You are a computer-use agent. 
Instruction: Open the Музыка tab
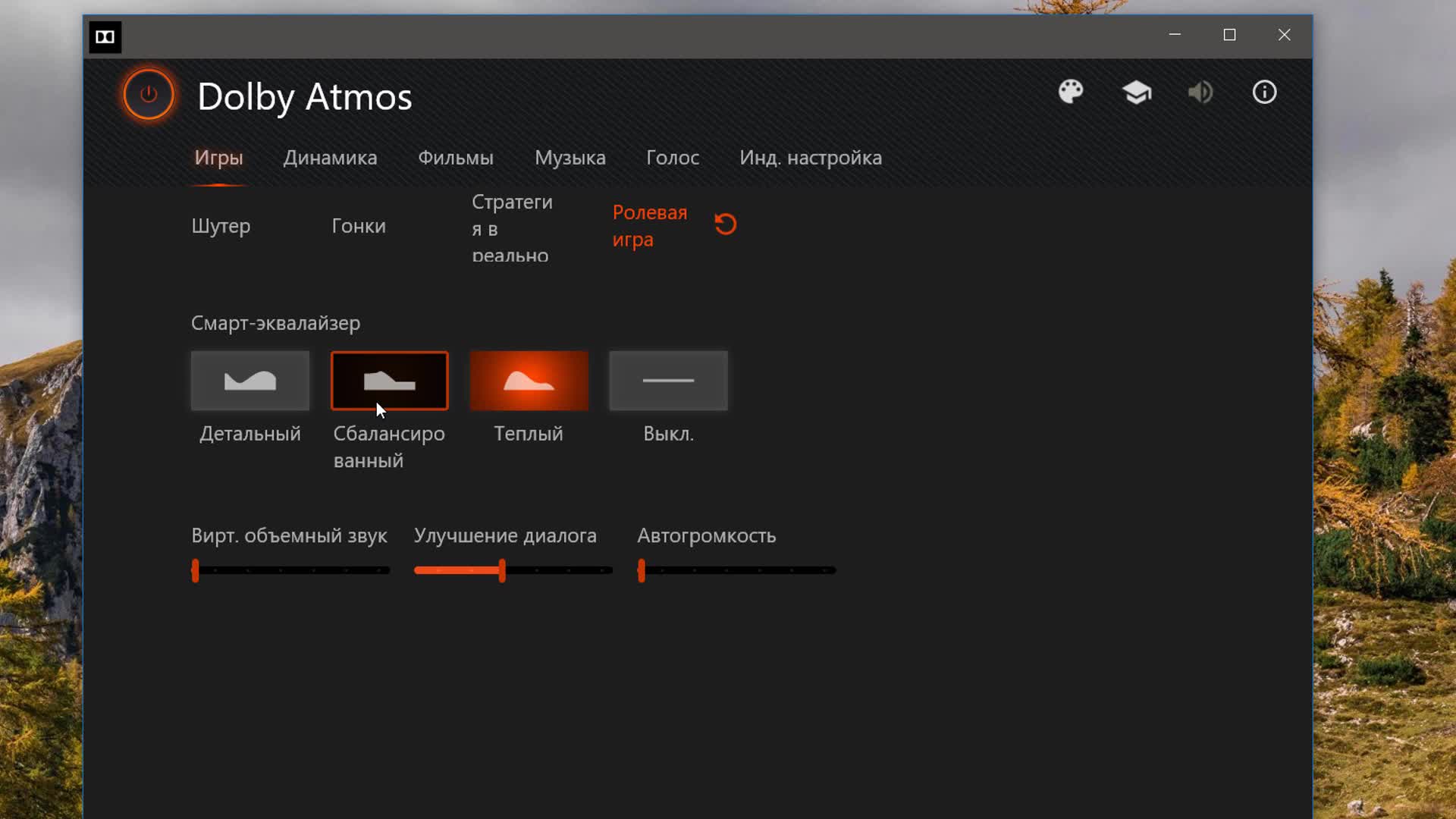pyautogui.click(x=570, y=158)
